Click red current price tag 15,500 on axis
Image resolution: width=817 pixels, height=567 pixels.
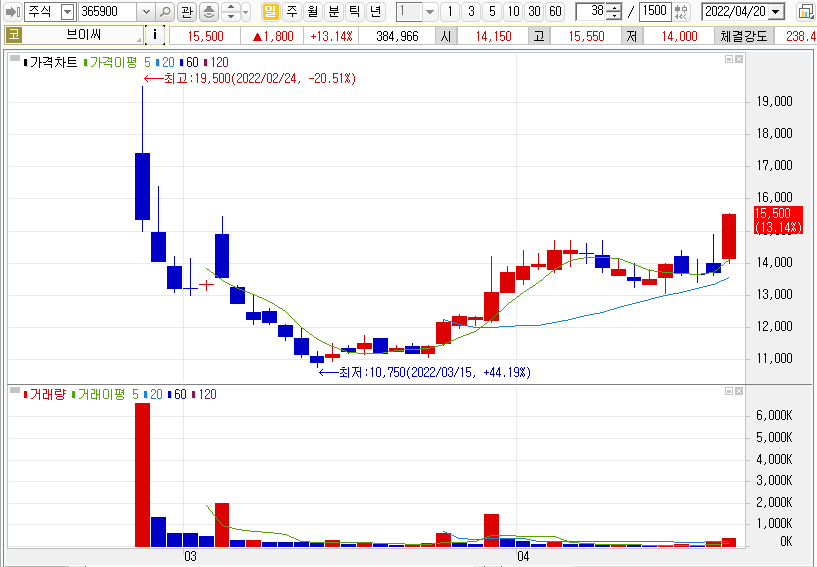pyautogui.click(x=778, y=220)
